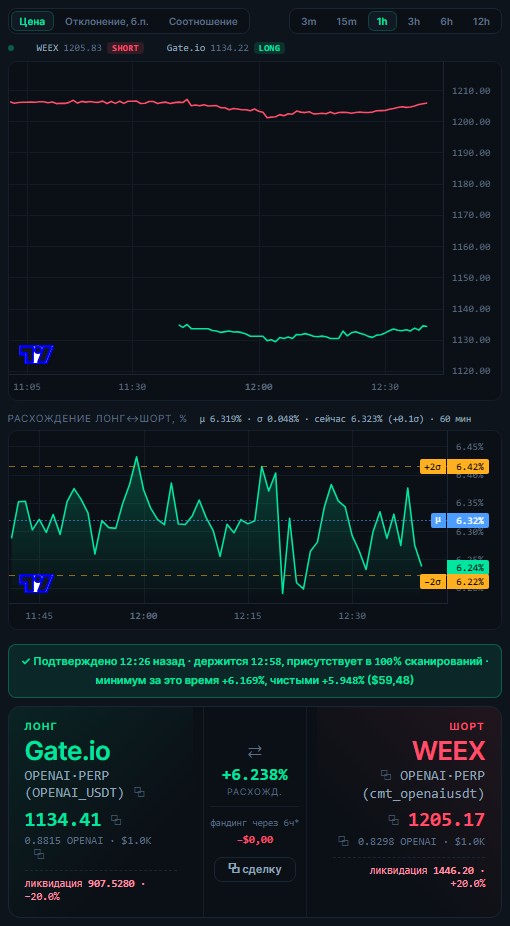The height and width of the screenshot is (926, 510).
Task: Click the LONG badge in the legend
Action: (x=270, y=48)
